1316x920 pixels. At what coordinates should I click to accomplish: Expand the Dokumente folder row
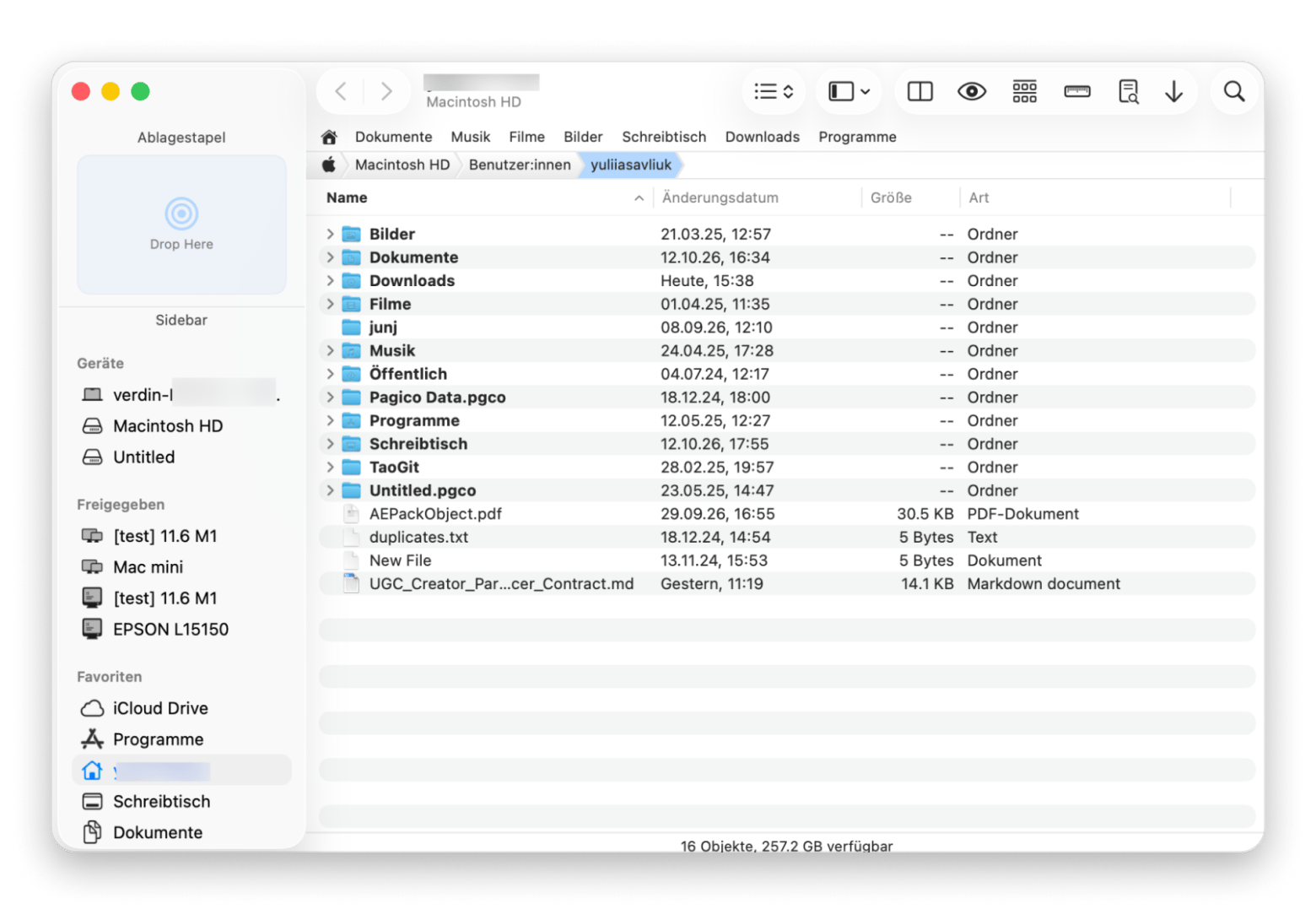click(x=330, y=257)
